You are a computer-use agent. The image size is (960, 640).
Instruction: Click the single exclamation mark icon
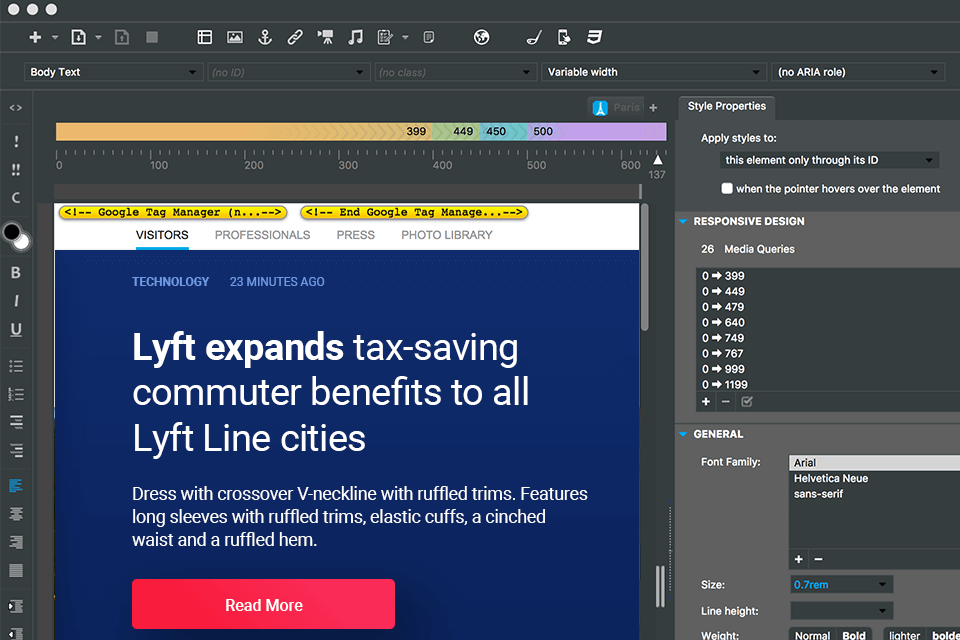point(16,141)
